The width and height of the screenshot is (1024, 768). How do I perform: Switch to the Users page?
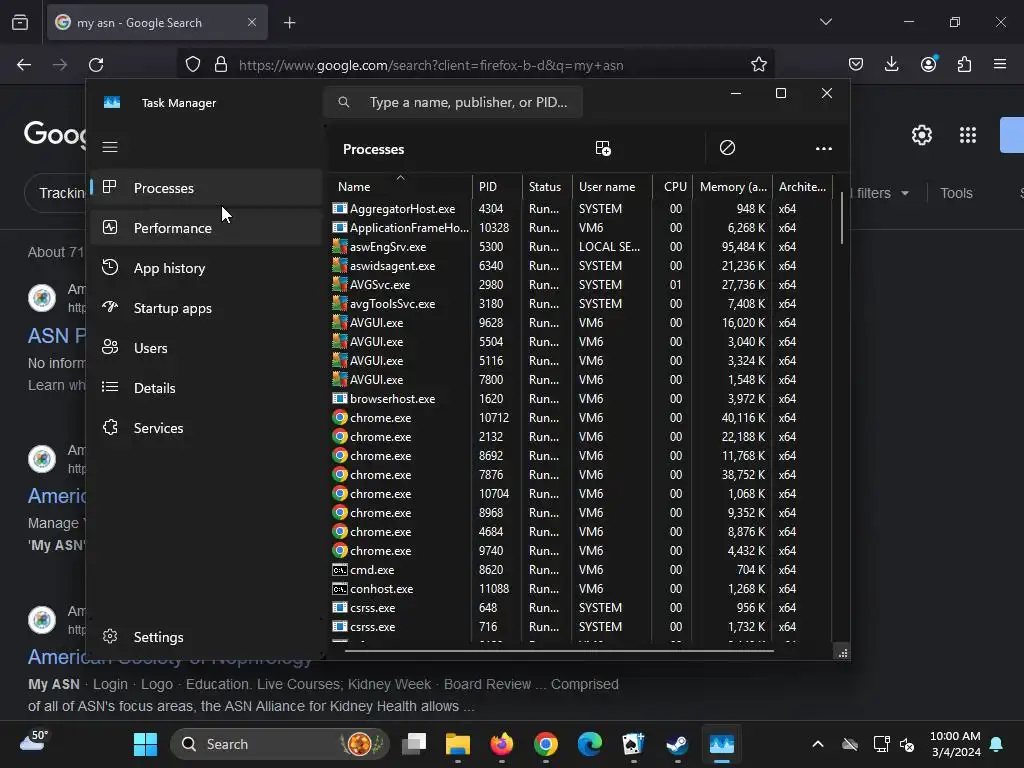[x=206, y=348]
